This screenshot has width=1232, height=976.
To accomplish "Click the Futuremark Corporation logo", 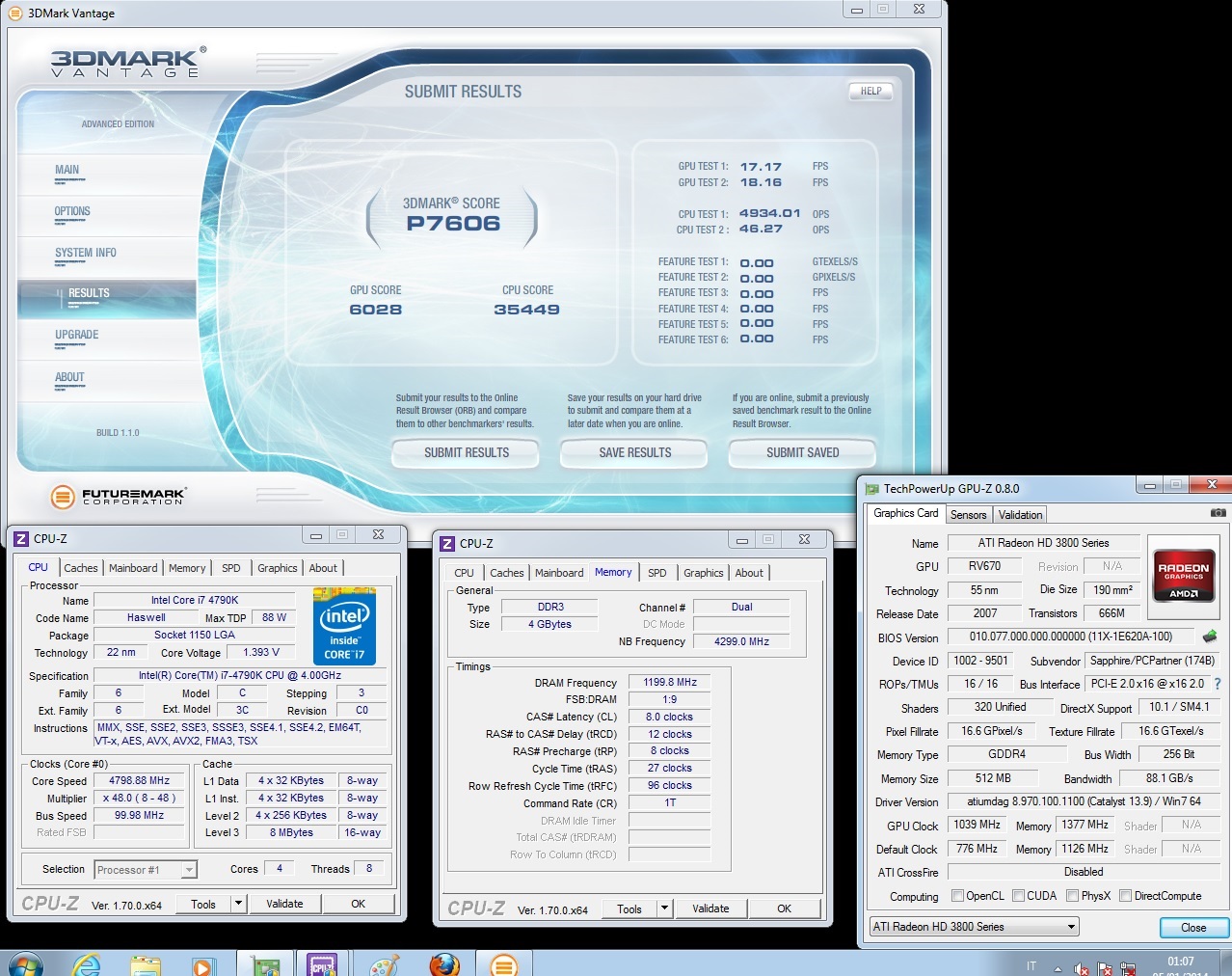I will pos(118,497).
